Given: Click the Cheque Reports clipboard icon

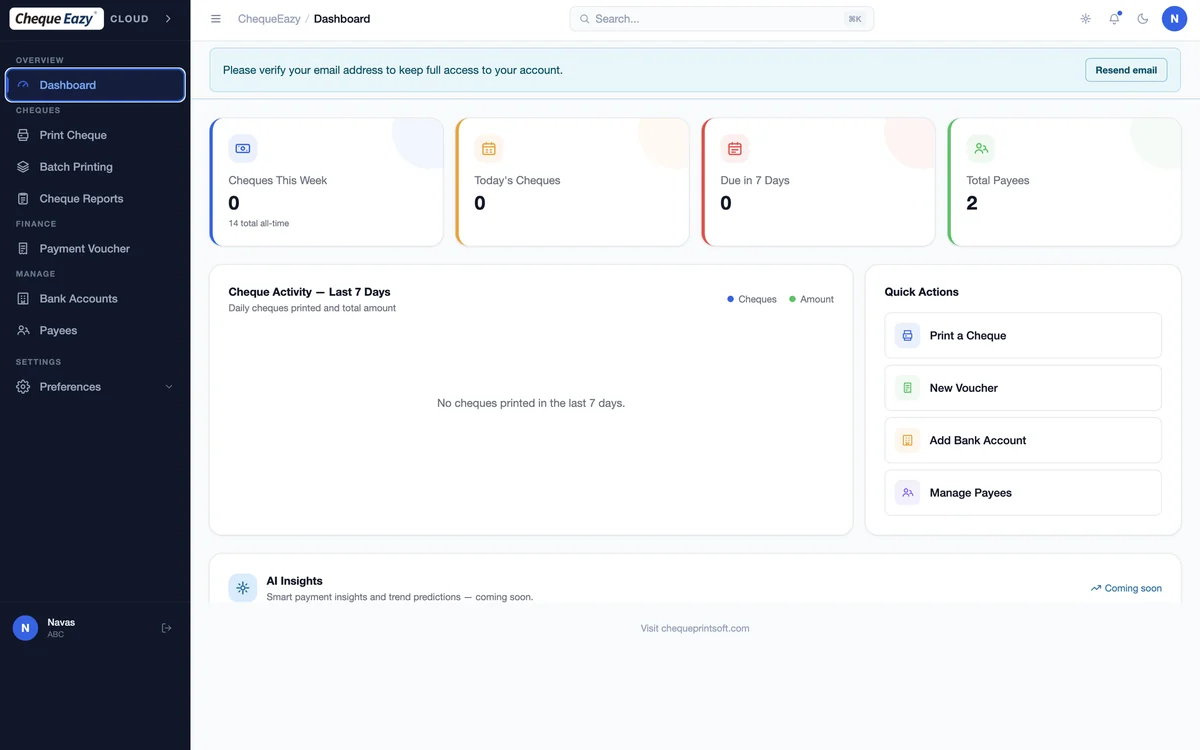Looking at the screenshot, I should click(23, 199).
